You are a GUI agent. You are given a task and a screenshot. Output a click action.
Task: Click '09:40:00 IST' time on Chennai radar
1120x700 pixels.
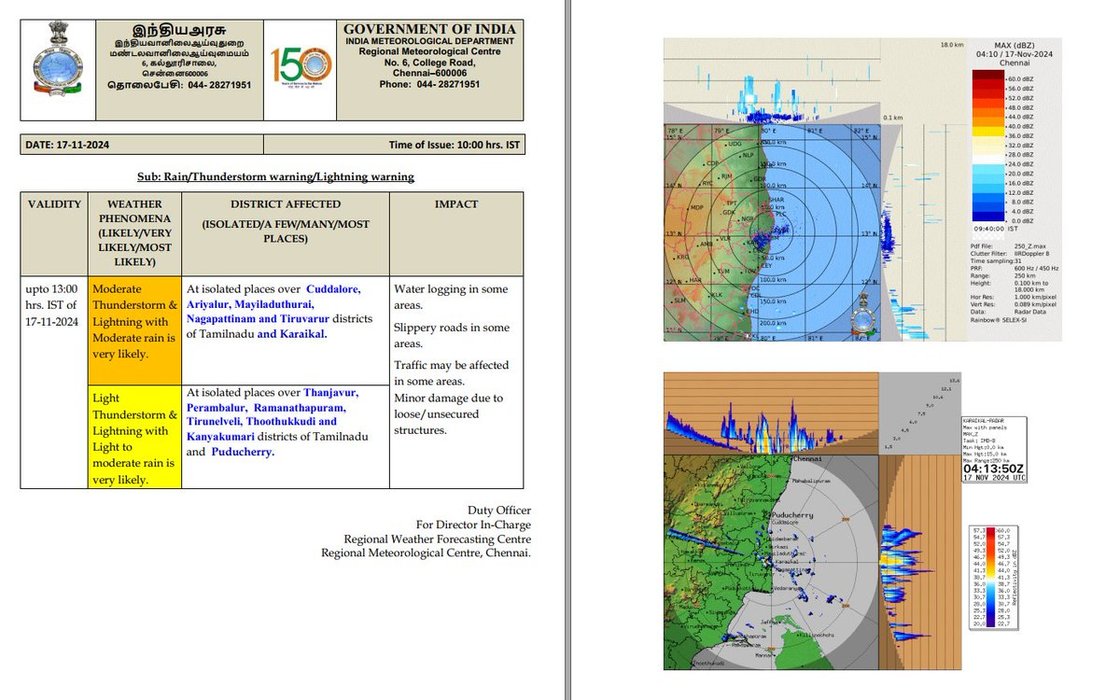point(996,229)
